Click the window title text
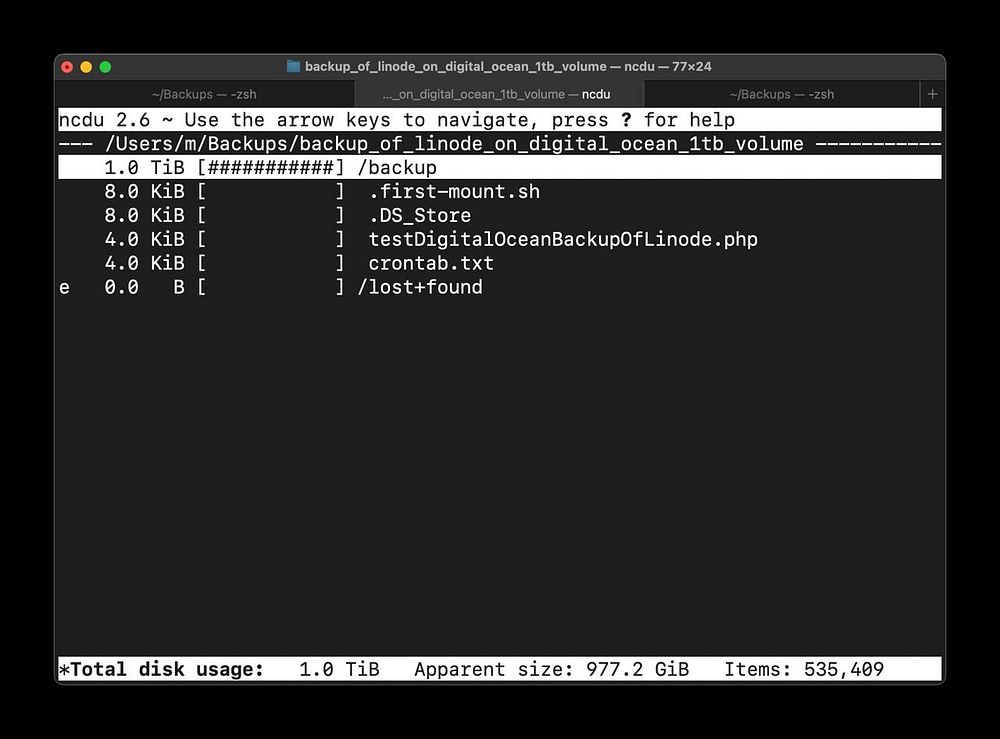Viewport: 1000px width, 739px height. click(508, 66)
